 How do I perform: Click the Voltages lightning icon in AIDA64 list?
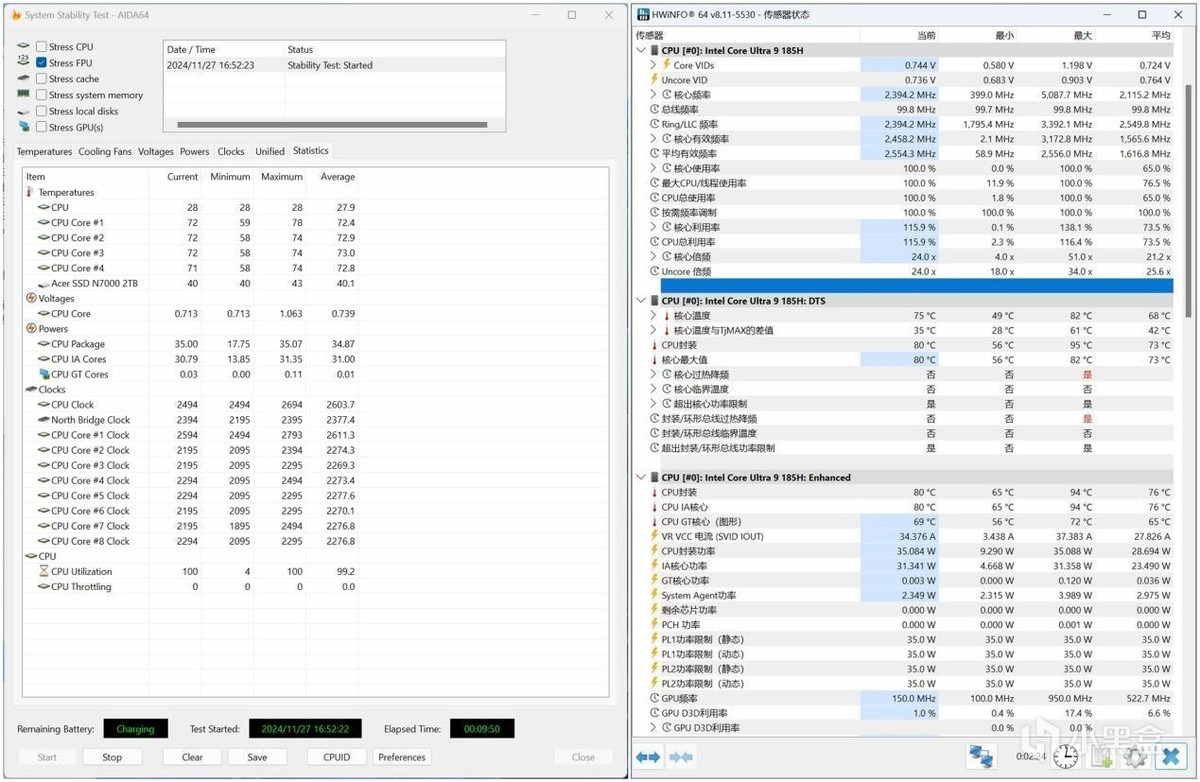(31, 298)
